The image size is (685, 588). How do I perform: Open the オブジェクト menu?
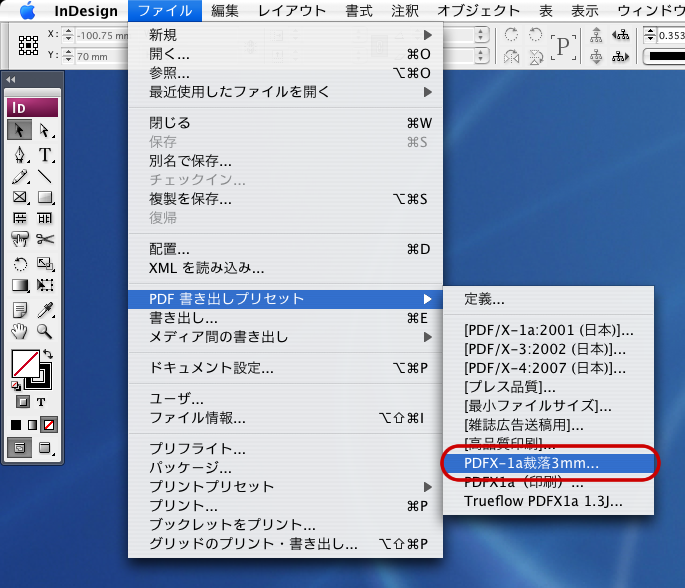tap(478, 10)
